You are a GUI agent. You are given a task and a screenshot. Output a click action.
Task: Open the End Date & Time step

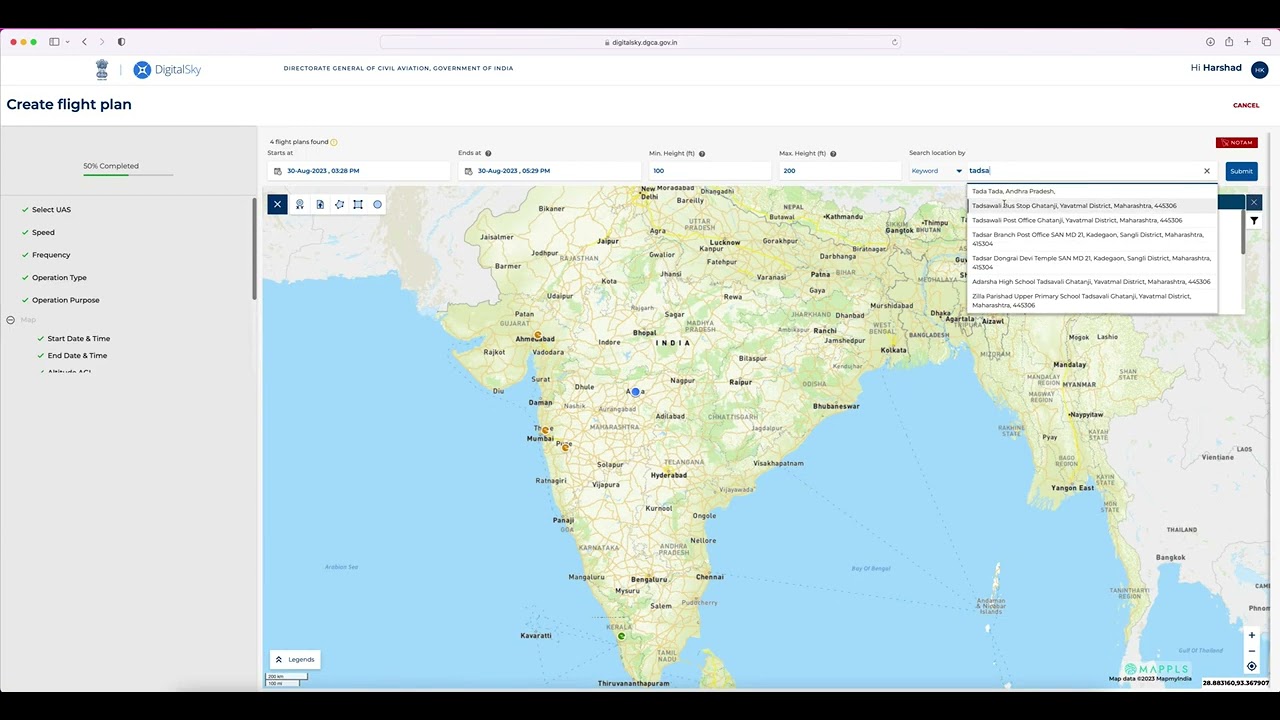pyautogui.click(x=77, y=356)
